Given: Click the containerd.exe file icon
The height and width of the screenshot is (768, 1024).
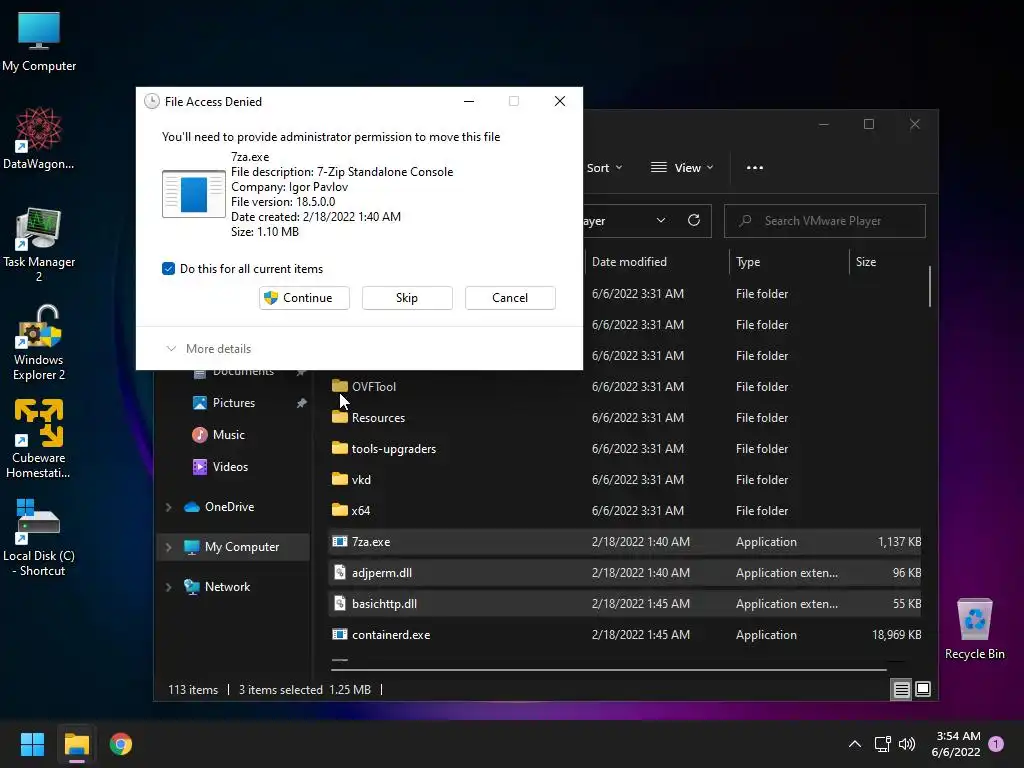Looking at the screenshot, I should click(340, 635).
